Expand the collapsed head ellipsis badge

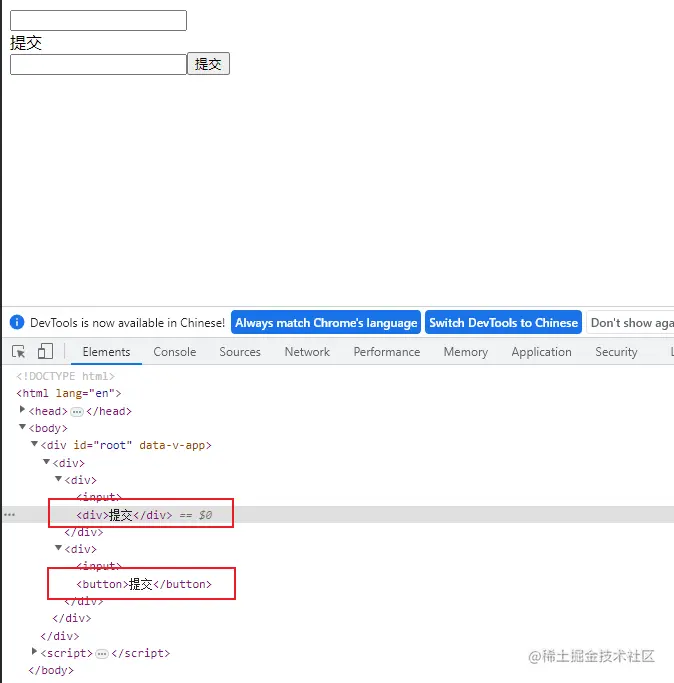(x=77, y=411)
